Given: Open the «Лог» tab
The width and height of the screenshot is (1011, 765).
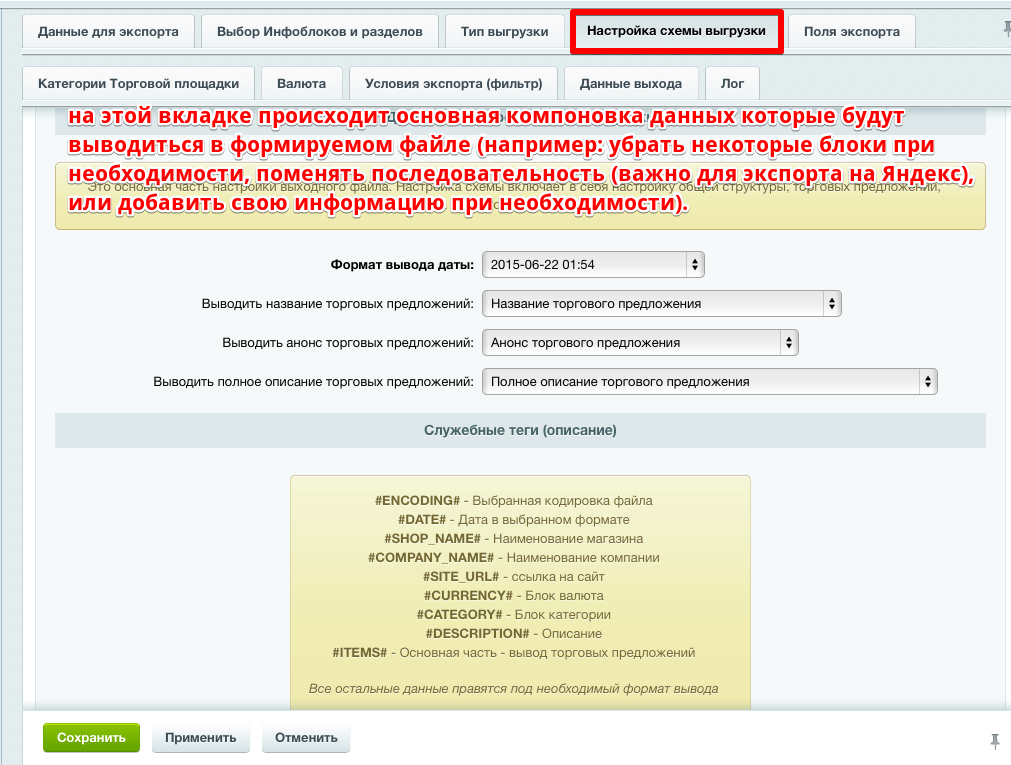Looking at the screenshot, I should click(732, 83).
